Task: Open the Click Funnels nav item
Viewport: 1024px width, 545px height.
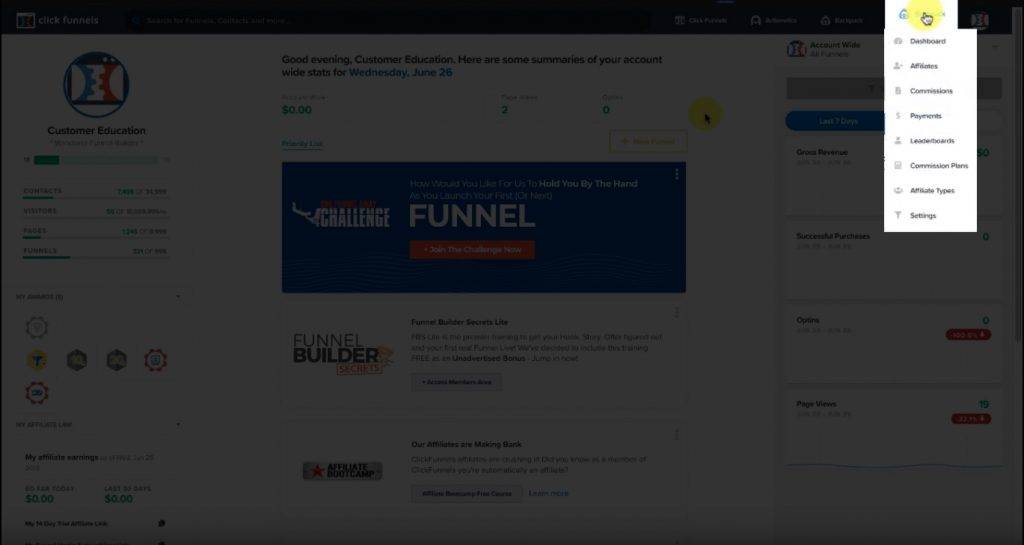Action: click(701, 20)
